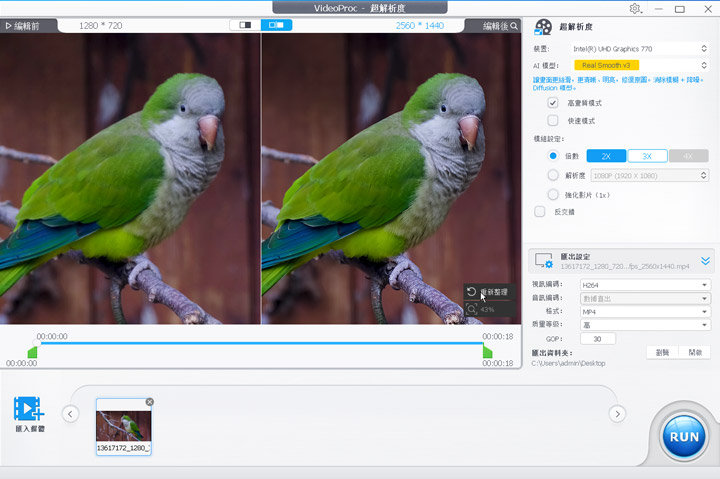Switch to single-pane preview layout
720x479 pixels.
tap(245, 25)
